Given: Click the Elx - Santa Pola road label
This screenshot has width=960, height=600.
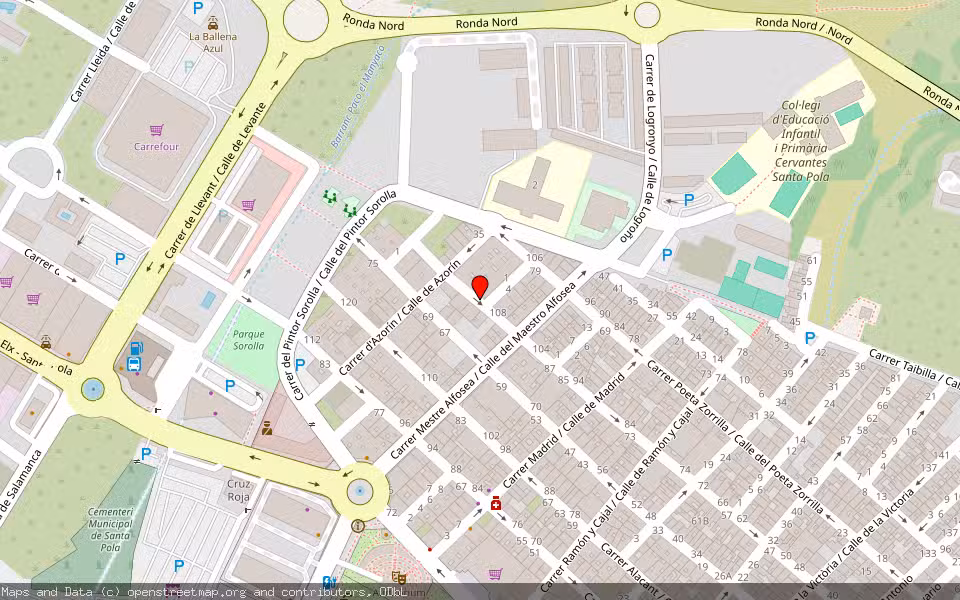Looking at the screenshot, I should tap(37, 358).
